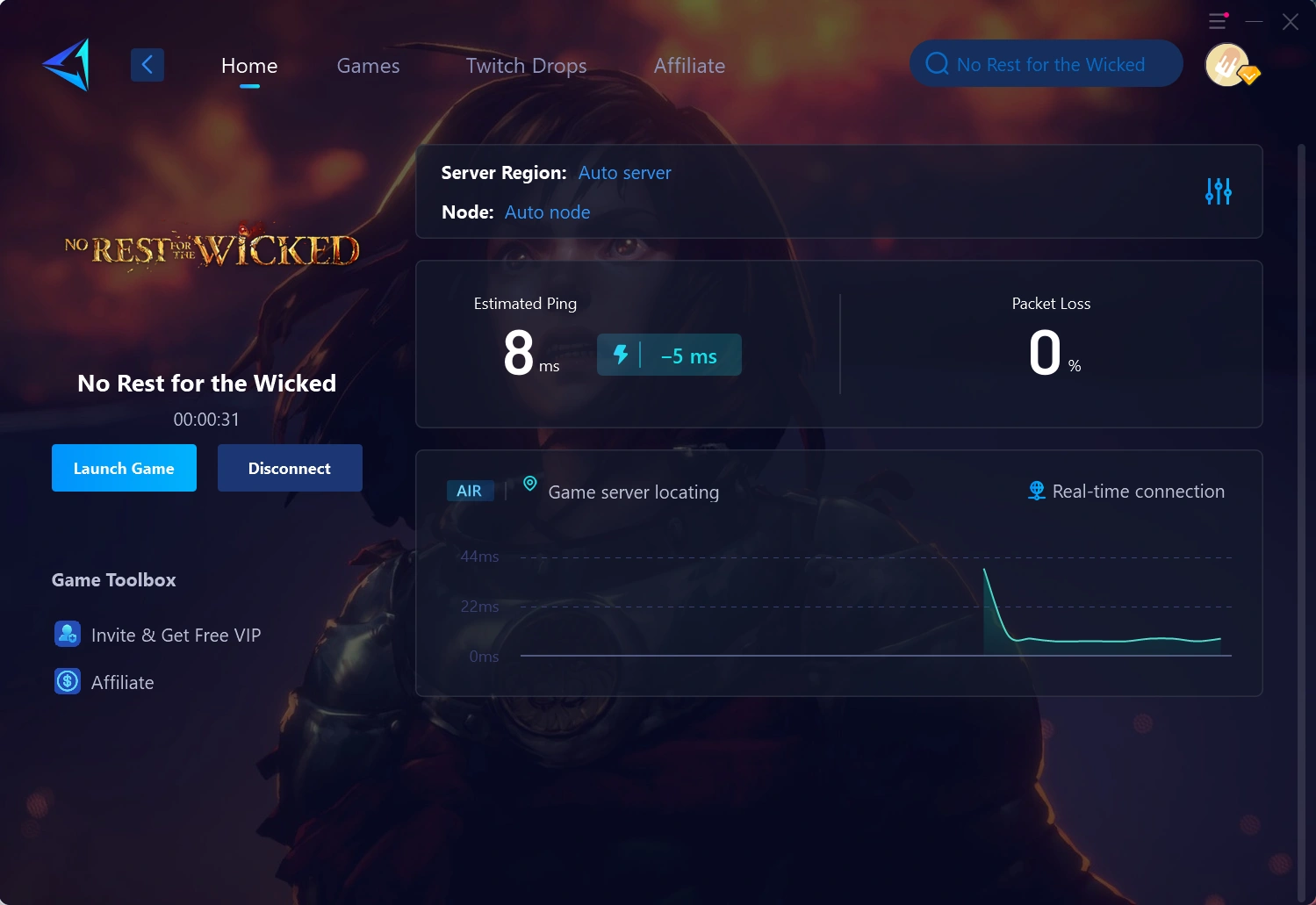Click the Real-time connection globe icon
Screen dimensions: 1316x905
[x=1036, y=490]
